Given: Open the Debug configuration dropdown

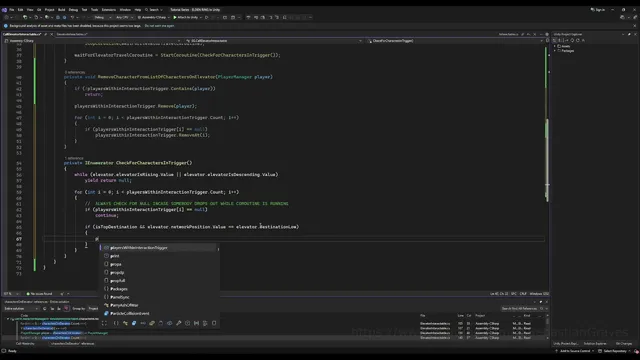Looking at the screenshot, I should [x=103, y=18].
